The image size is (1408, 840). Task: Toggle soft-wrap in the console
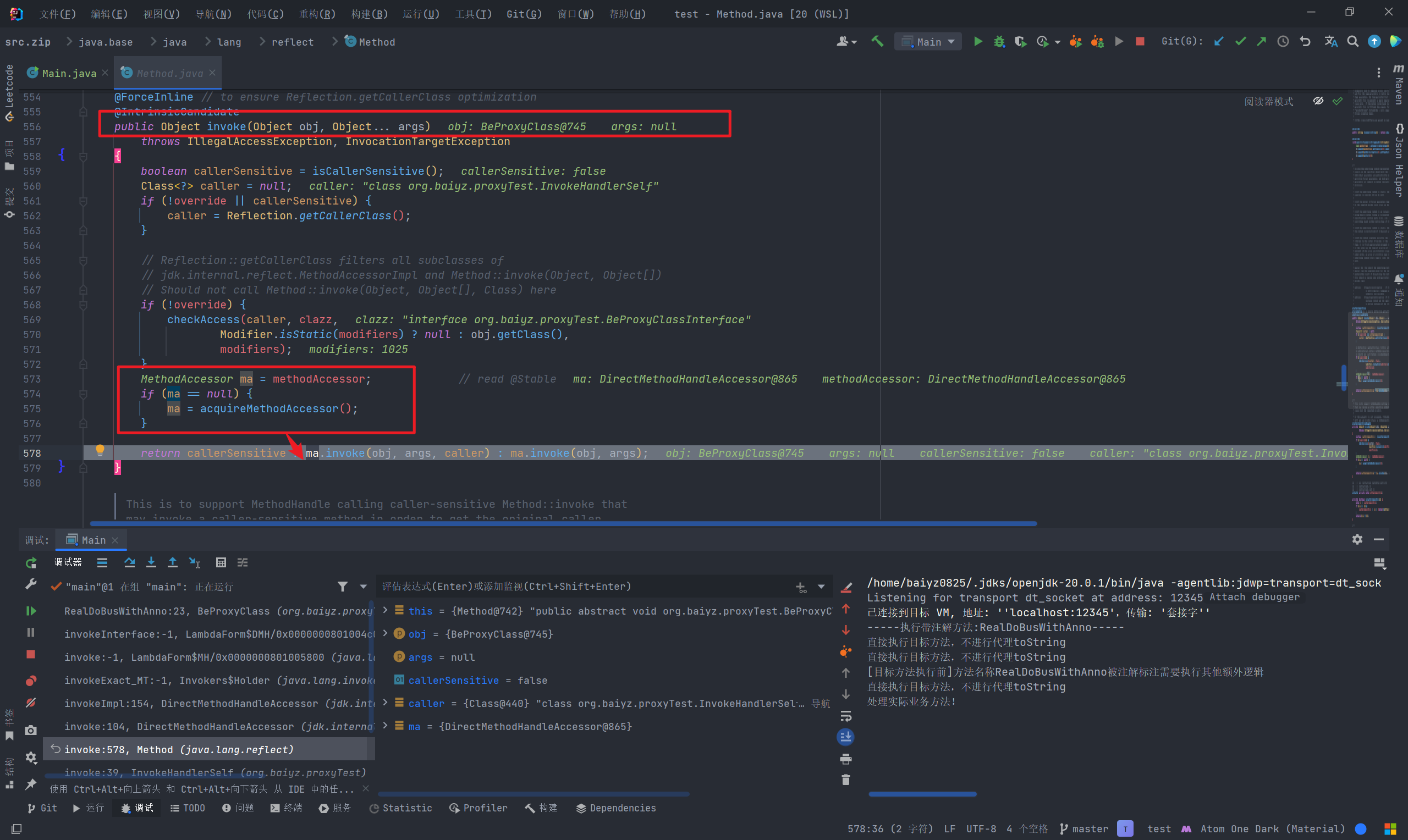click(x=846, y=716)
